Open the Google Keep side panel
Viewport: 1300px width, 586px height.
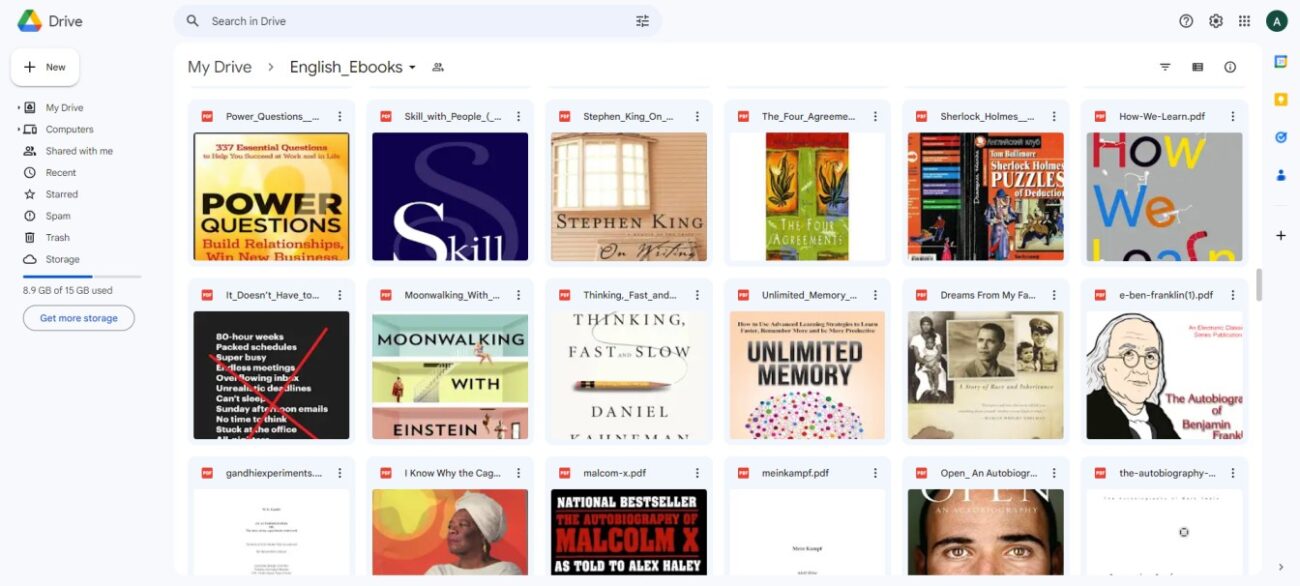[x=1281, y=99]
